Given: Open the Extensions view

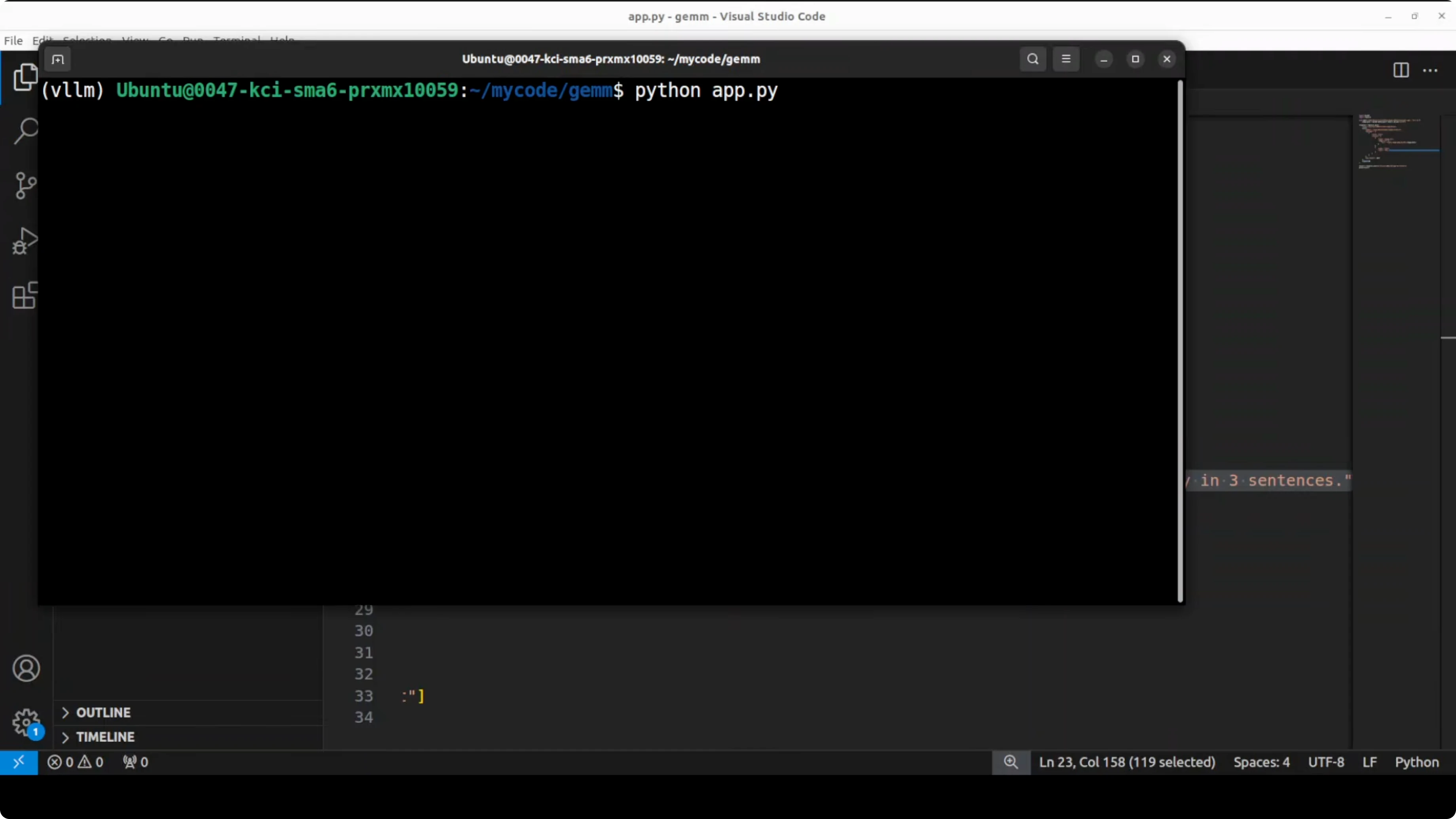Looking at the screenshot, I should click(x=25, y=296).
